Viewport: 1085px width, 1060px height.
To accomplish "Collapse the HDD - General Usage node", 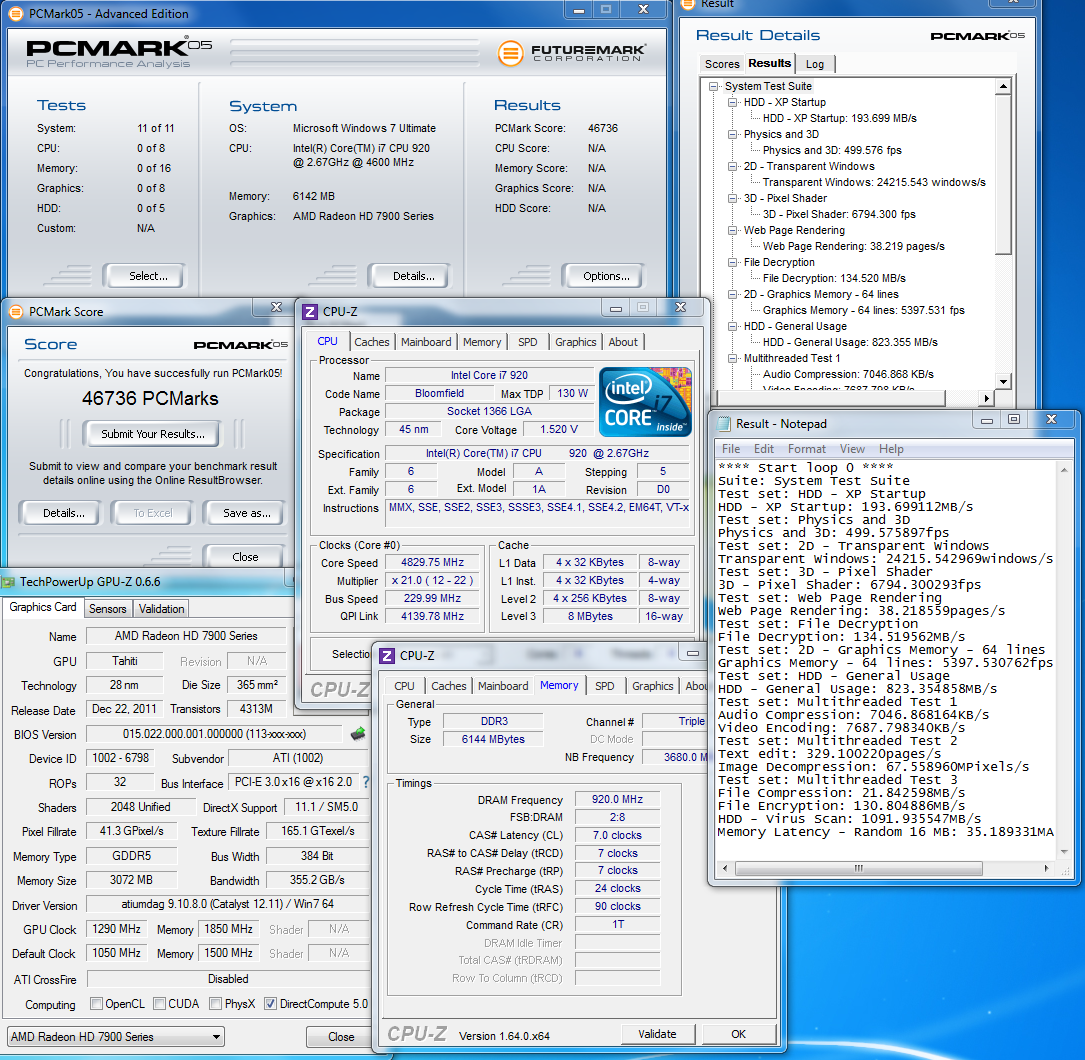I will pyautogui.click(x=733, y=326).
